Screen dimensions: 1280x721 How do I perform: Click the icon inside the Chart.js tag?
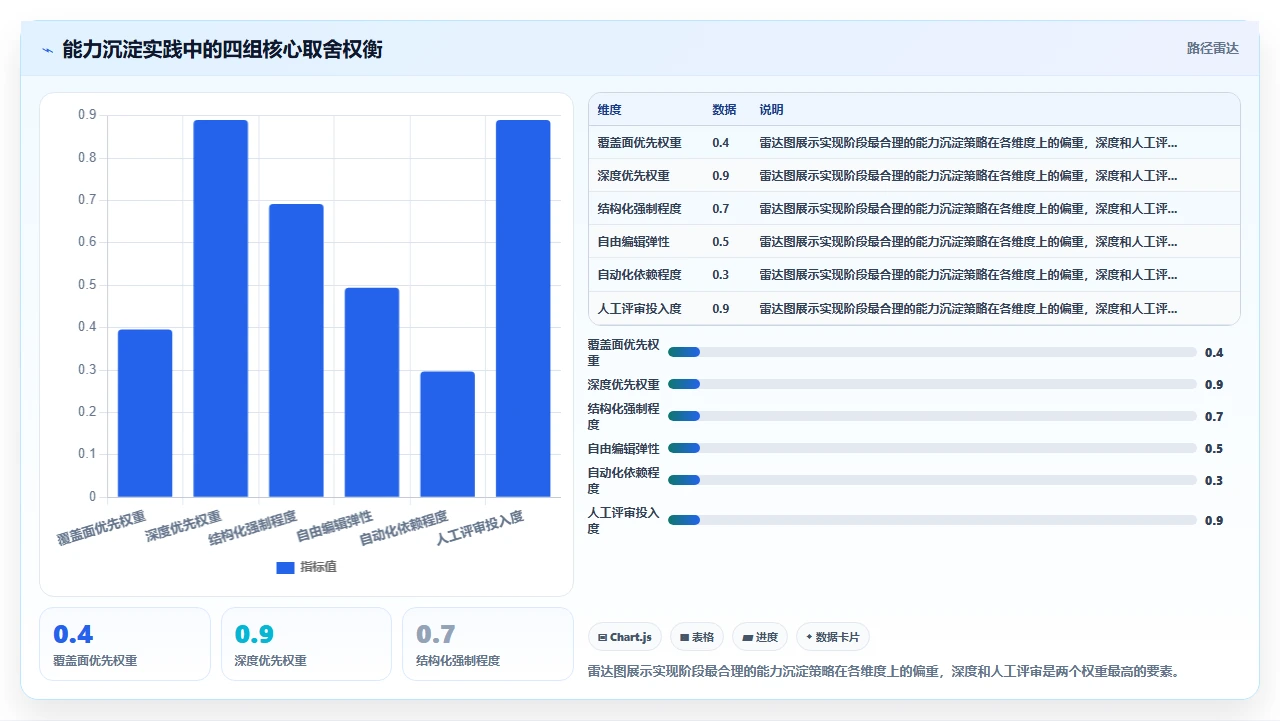click(602, 637)
